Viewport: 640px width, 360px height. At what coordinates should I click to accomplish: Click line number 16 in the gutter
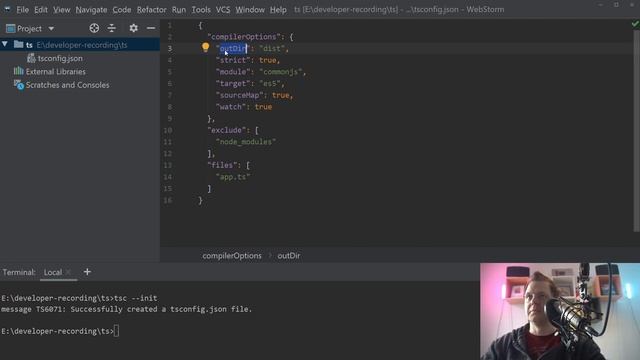click(x=168, y=200)
